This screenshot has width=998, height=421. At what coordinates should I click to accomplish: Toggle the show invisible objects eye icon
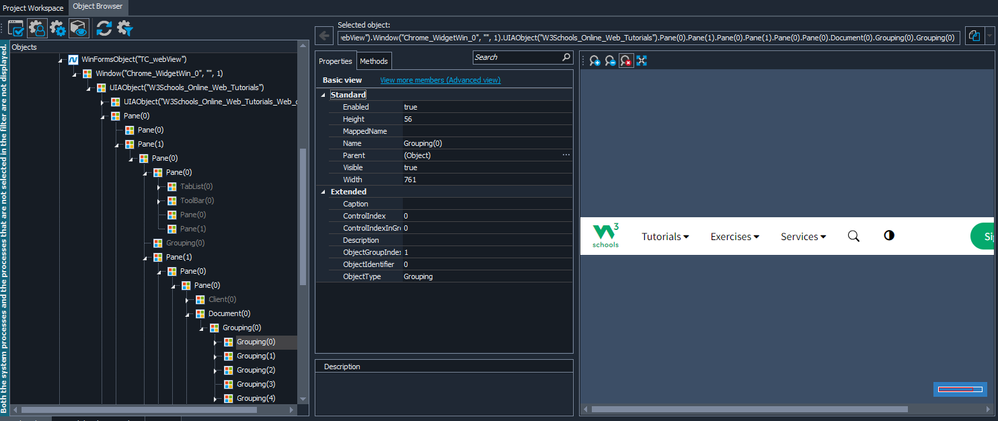click(x=78, y=28)
